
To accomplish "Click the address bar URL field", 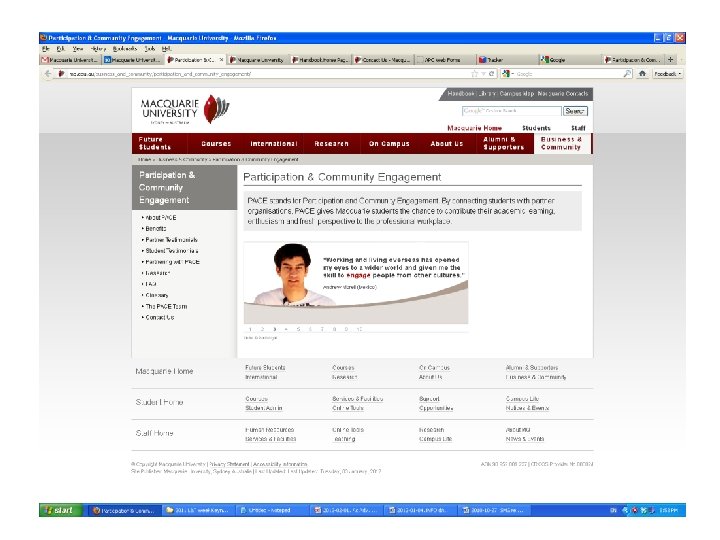I will pos(269,73).
